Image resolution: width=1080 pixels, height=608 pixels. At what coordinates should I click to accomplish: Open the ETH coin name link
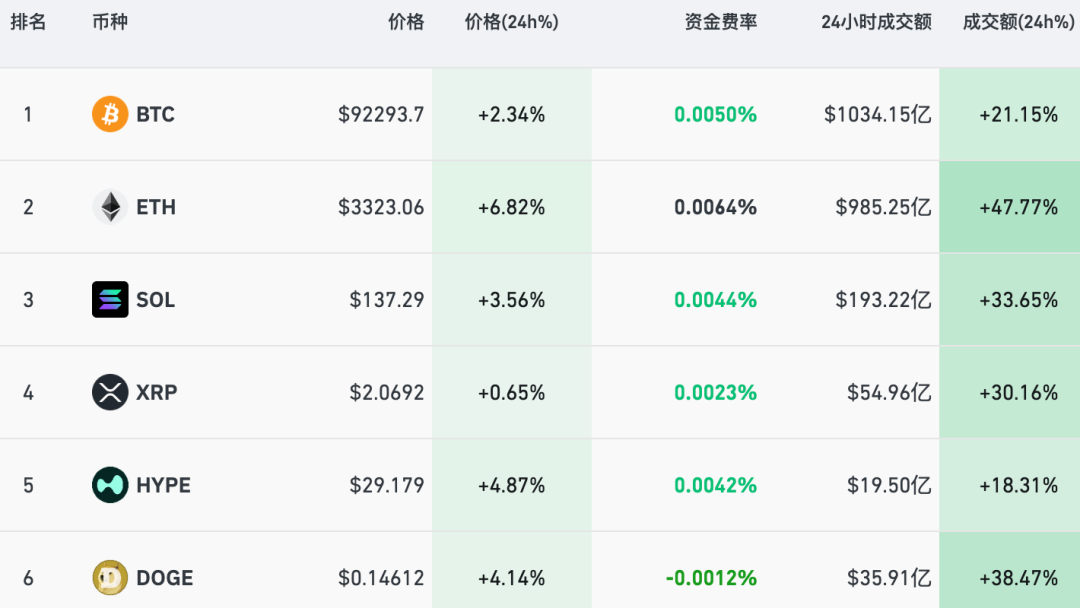click(x=156, y=207)
